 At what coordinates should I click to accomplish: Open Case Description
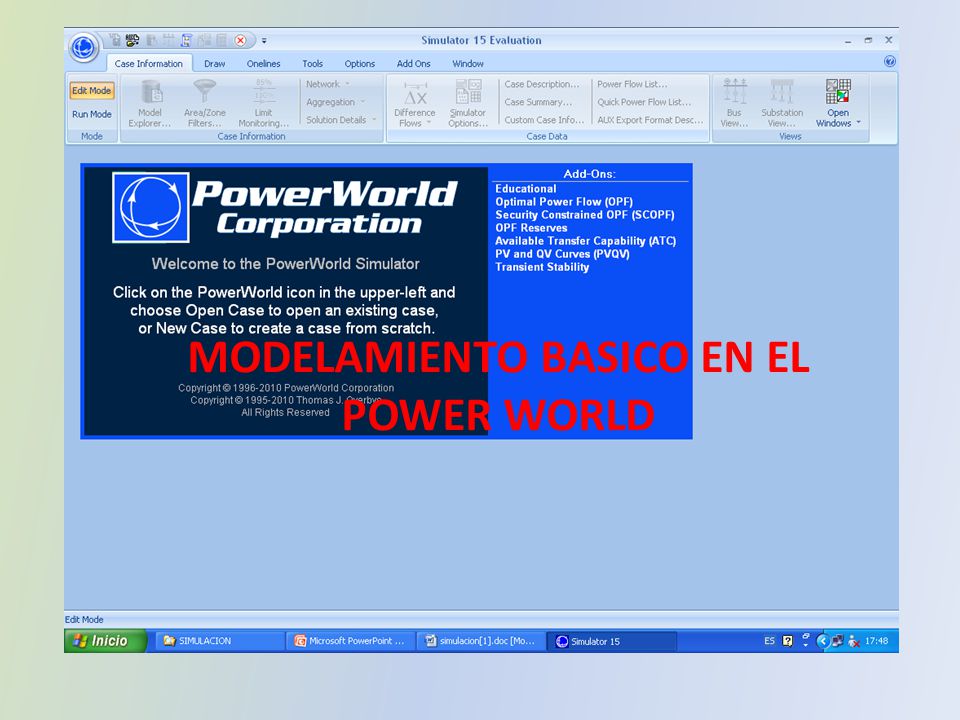(541, 84)
